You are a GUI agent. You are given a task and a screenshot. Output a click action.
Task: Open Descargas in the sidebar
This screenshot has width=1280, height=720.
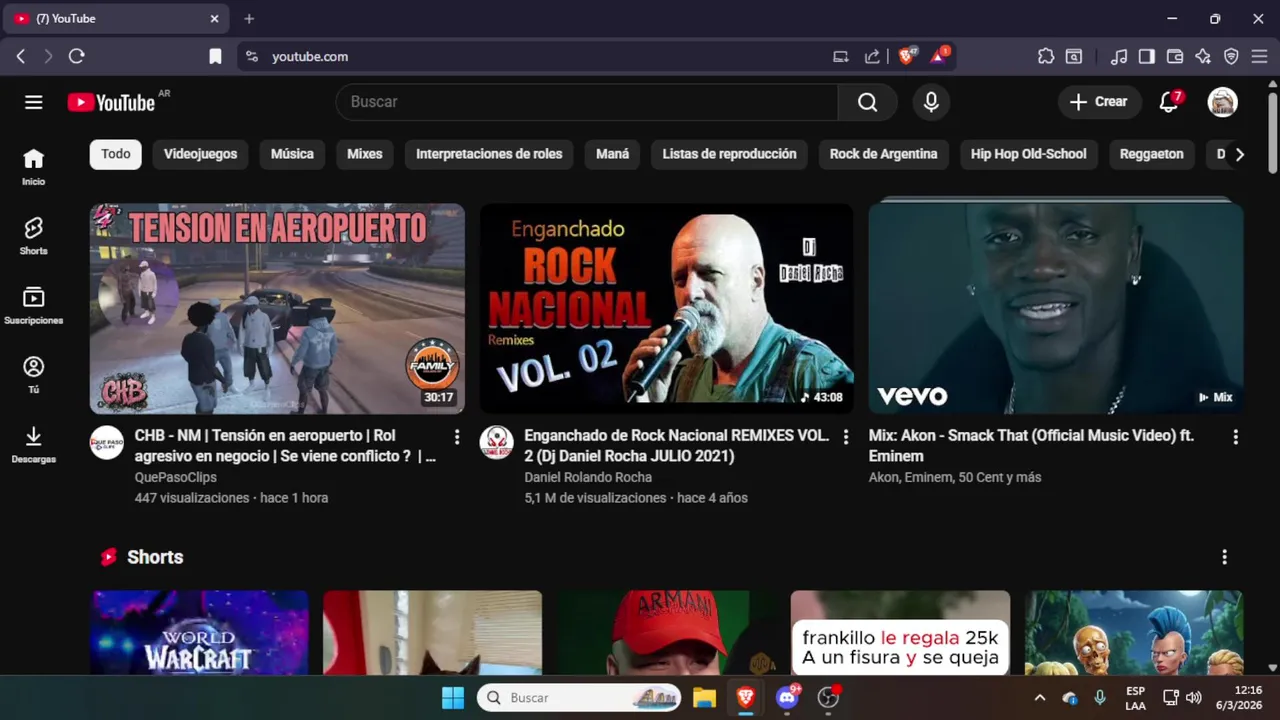[x=34, y=445]
